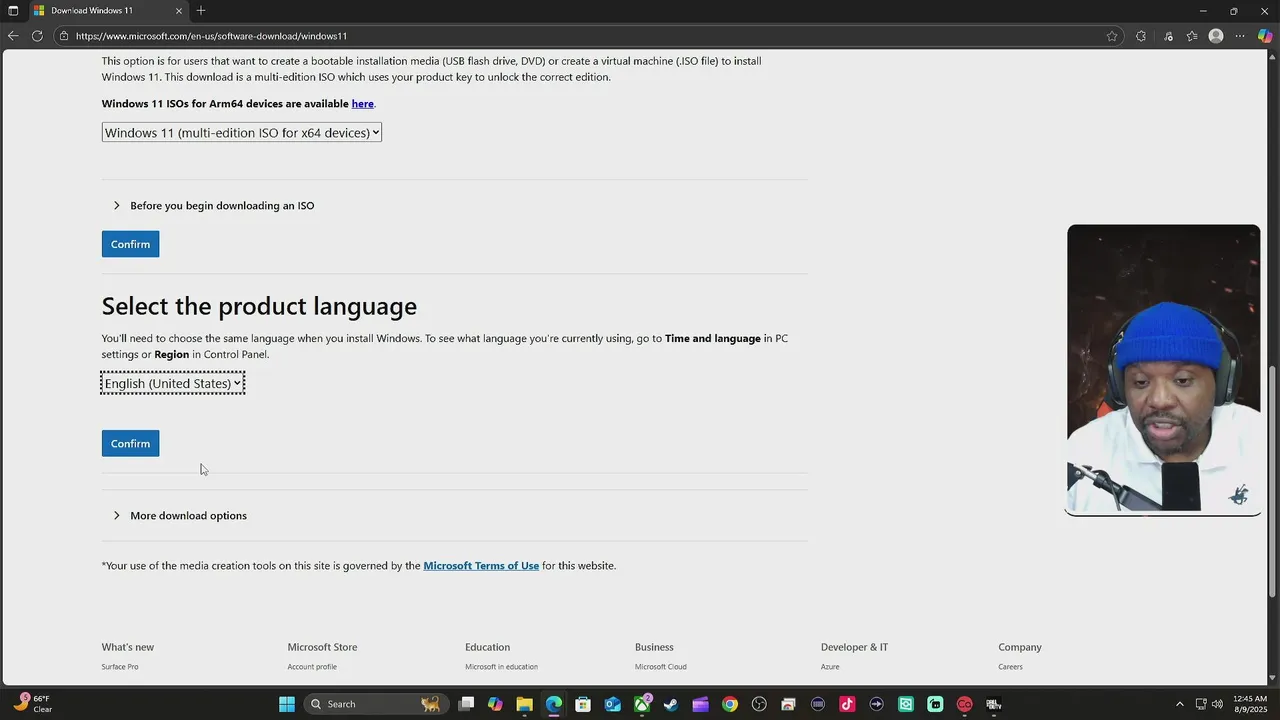Open Google Chrome from the taskbar
Image resolution: width=1280 pixels, height=720 pixels.
click(x=730, y=704)
